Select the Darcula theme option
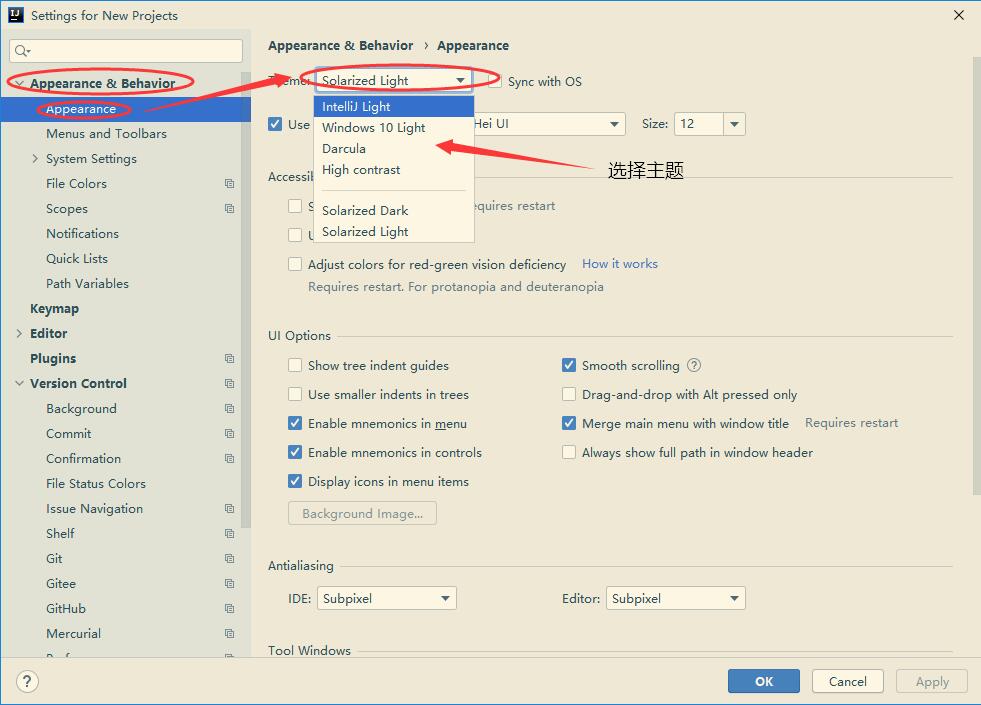 [x=394, y=149]
